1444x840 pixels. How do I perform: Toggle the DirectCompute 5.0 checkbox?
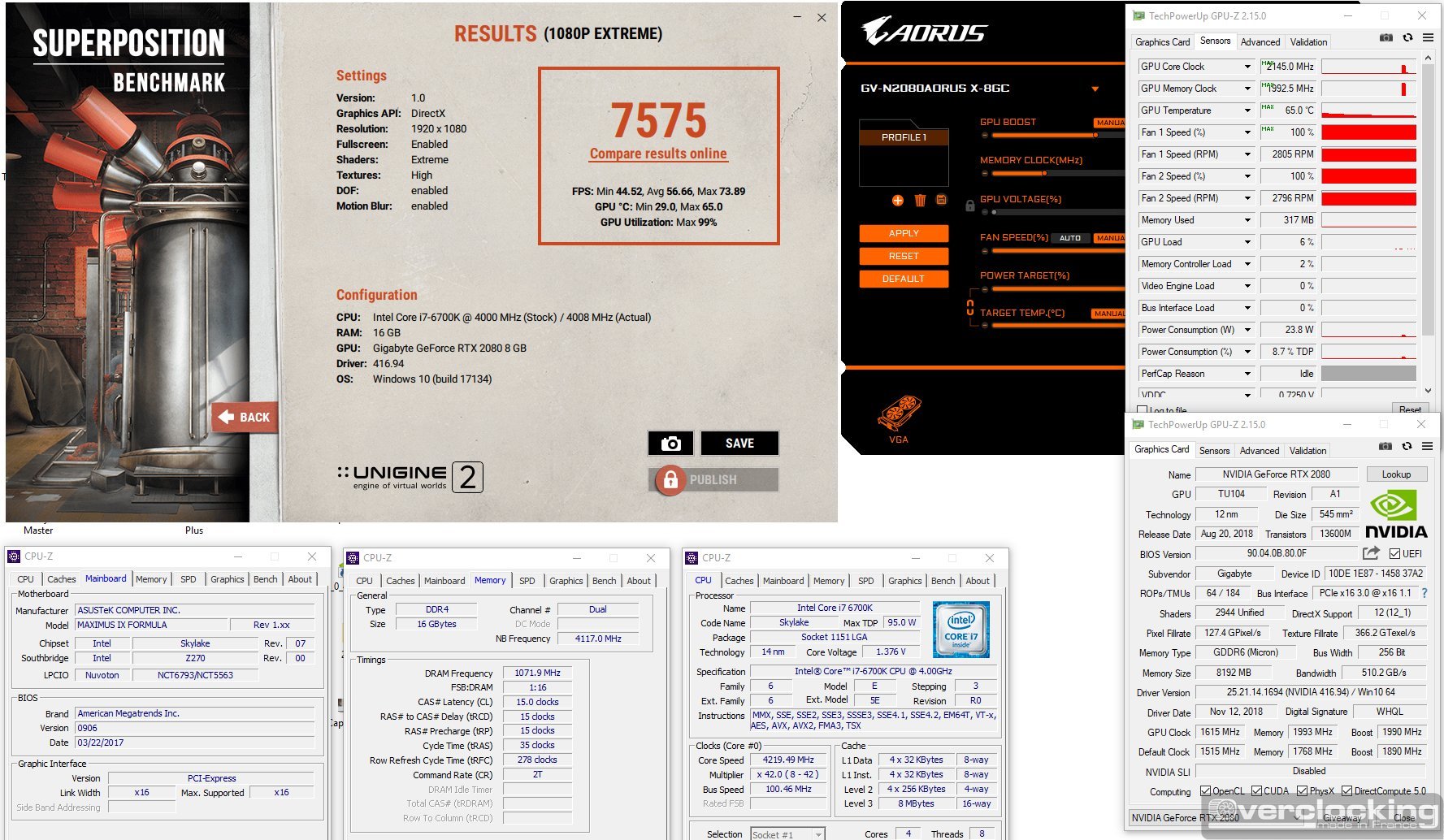pos(1347,790)
